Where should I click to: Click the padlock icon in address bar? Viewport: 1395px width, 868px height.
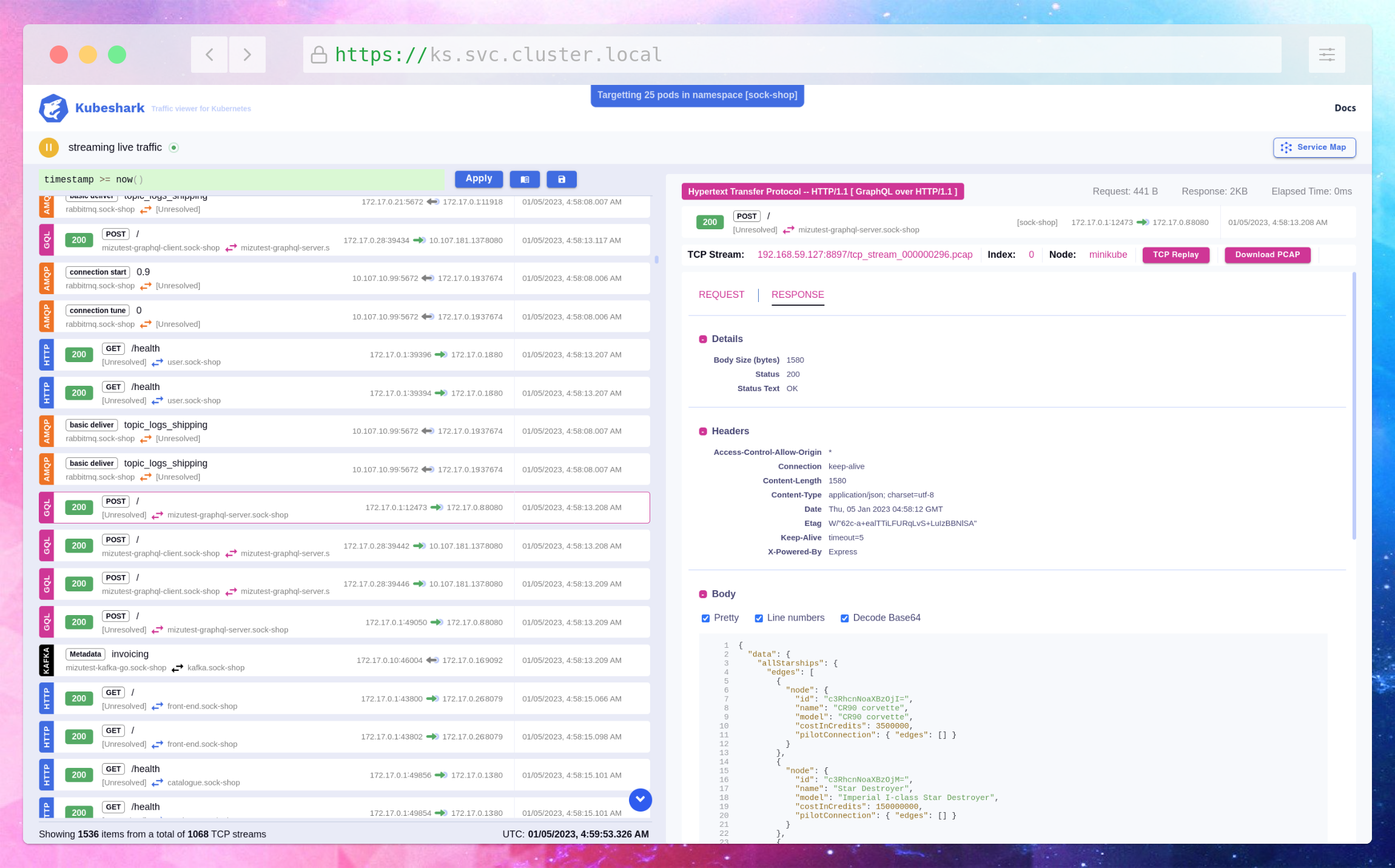[318, 55]
